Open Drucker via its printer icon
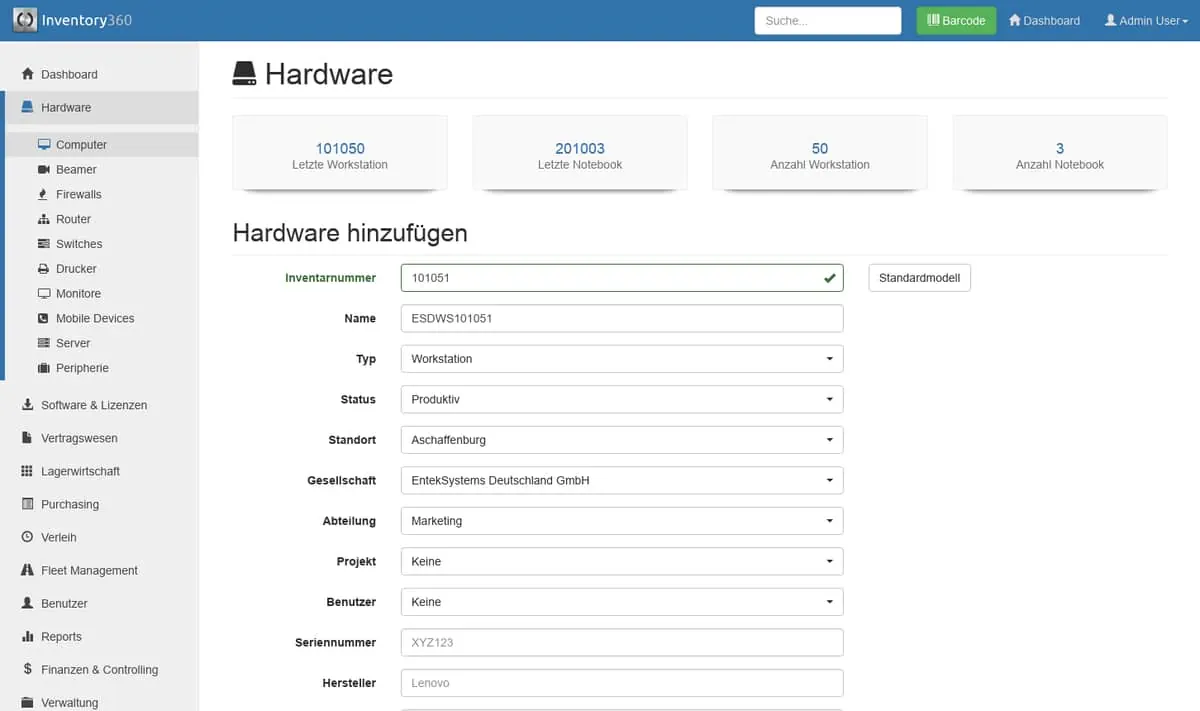The image size is (1200, 711). pyautogui.click(x=44, y=269)
